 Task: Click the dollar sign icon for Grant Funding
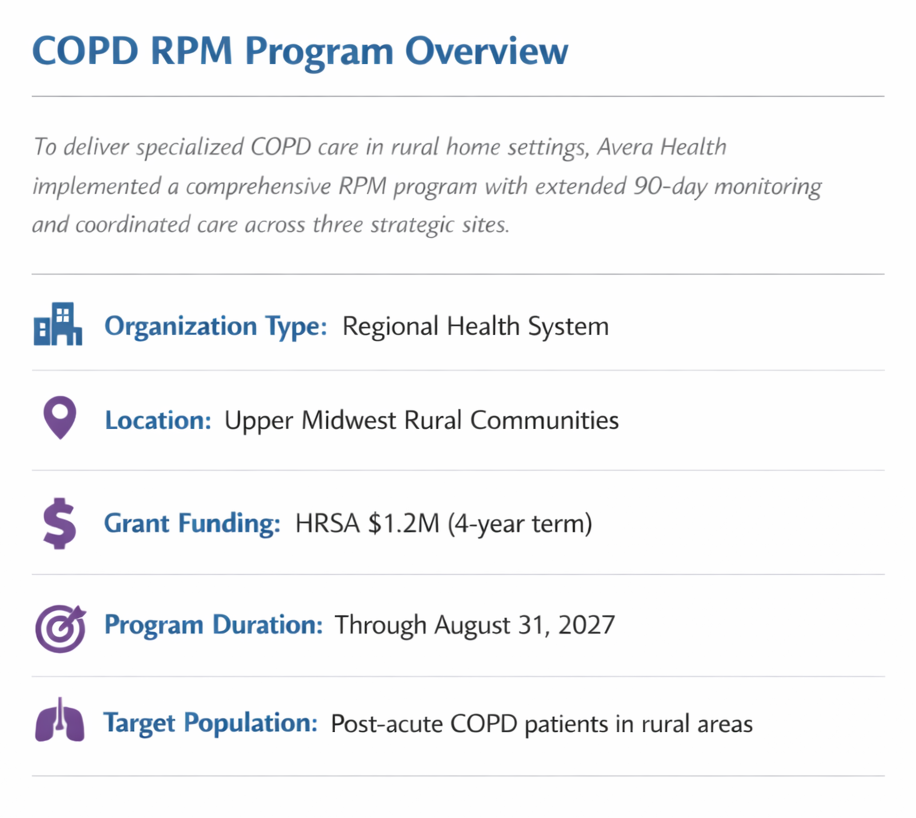(59, 521)
